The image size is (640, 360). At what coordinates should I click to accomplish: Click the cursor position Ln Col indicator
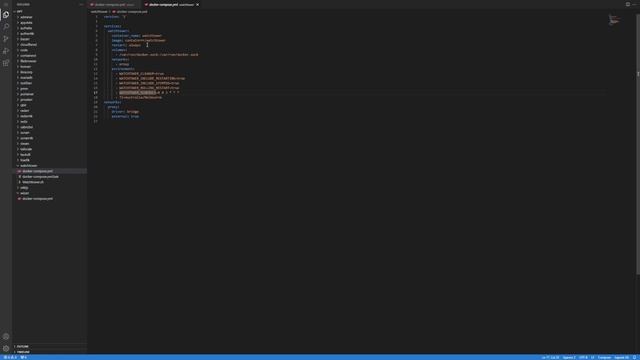(x=550, y=358)
